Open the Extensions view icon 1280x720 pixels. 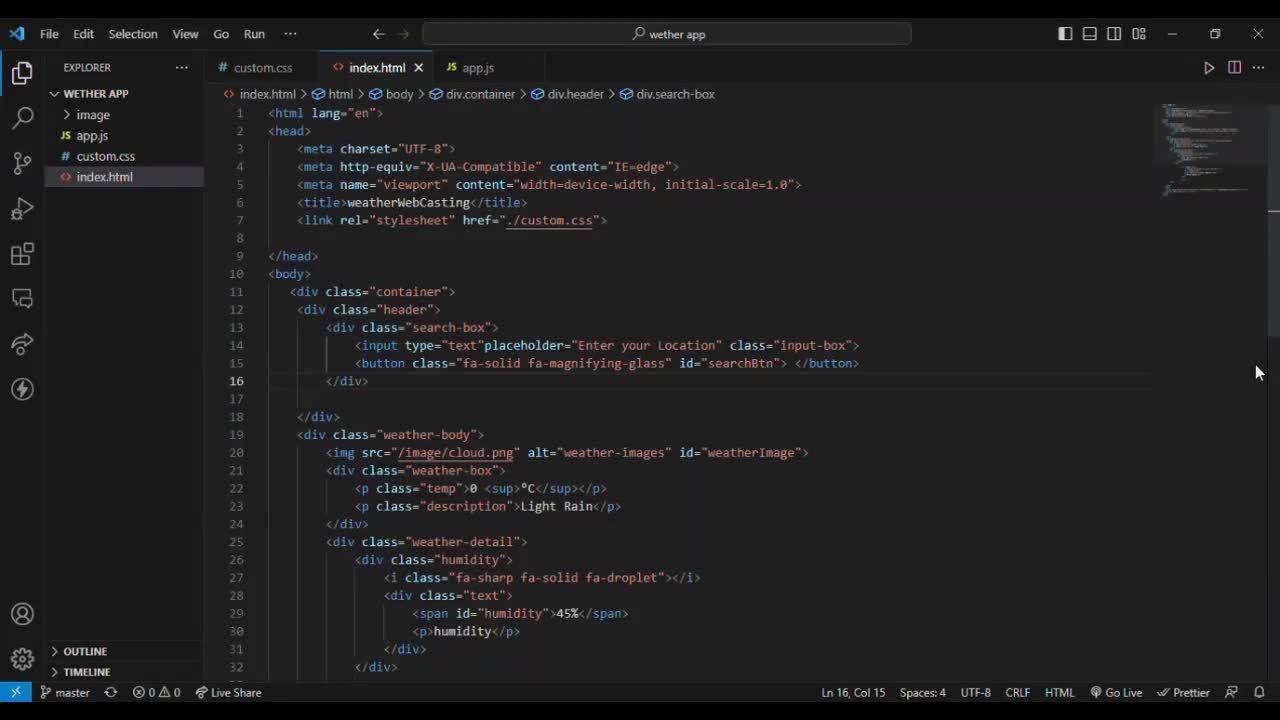click(22, 254)
